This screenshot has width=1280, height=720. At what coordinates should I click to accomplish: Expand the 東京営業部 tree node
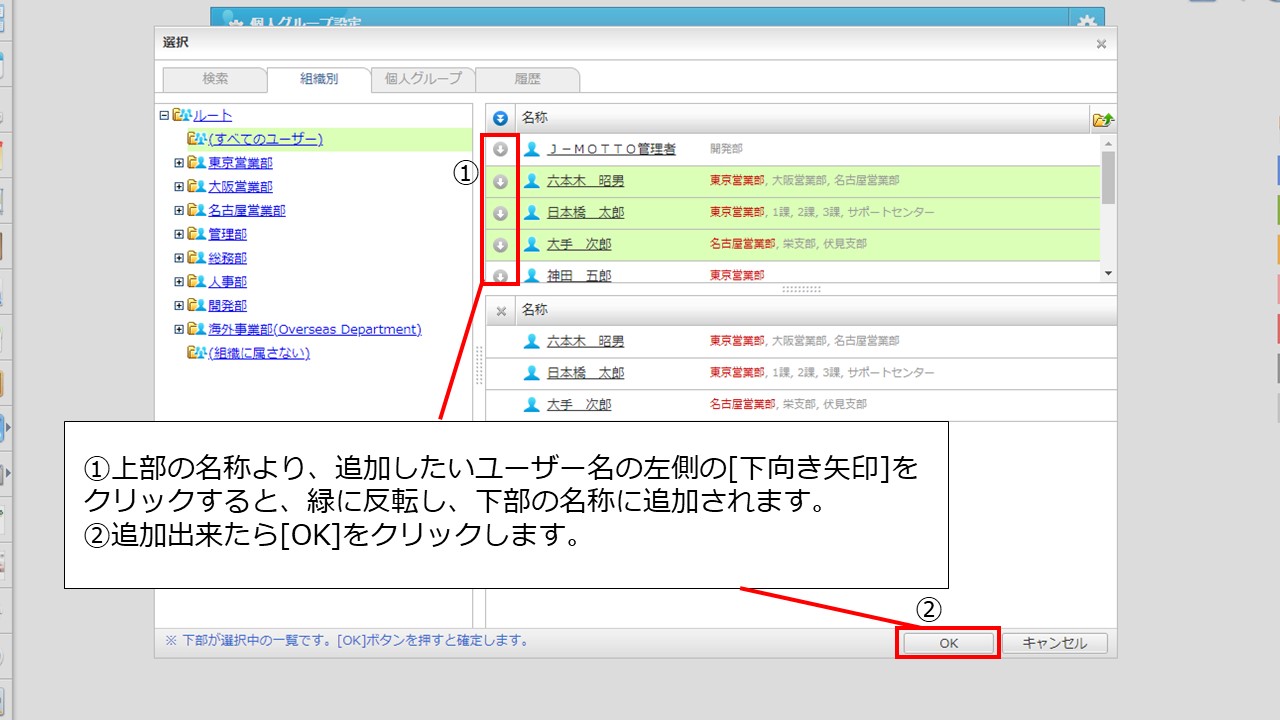tap(179, 162)
